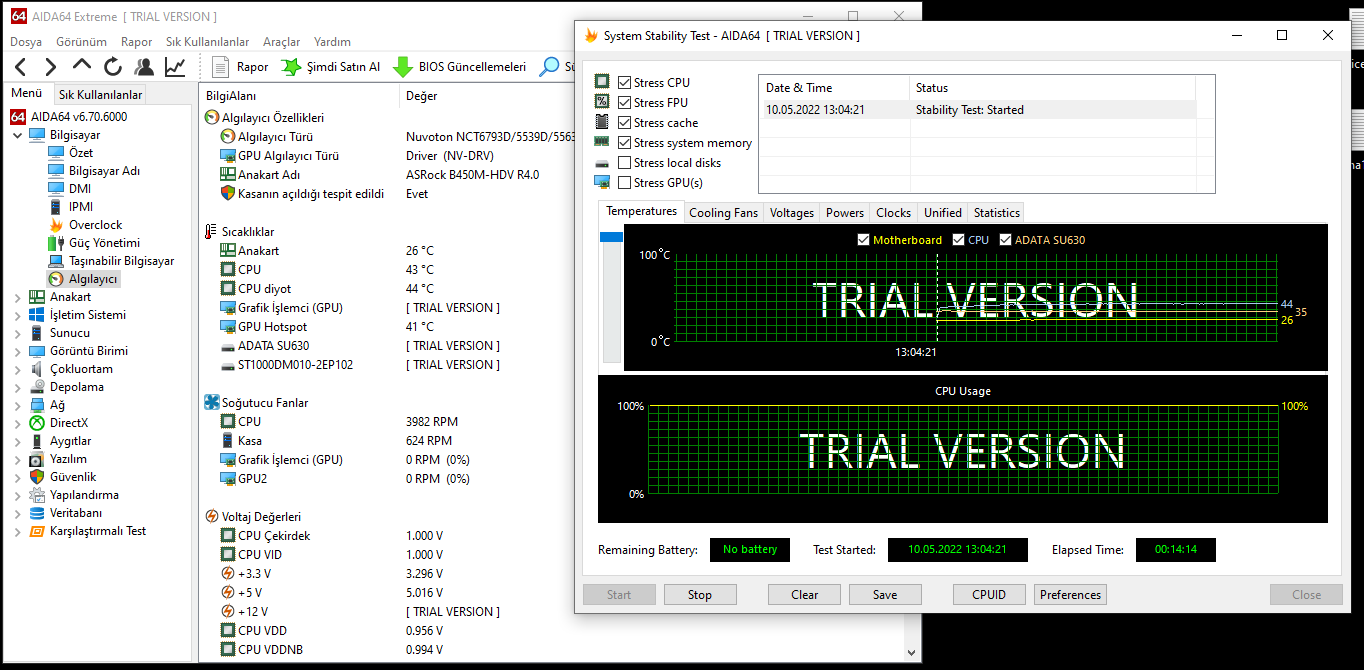The height and width of the screenshot is (670, 1364).
Task: Toggle ADATA SU630 graph checkbox
Action: click(1005, 240)
